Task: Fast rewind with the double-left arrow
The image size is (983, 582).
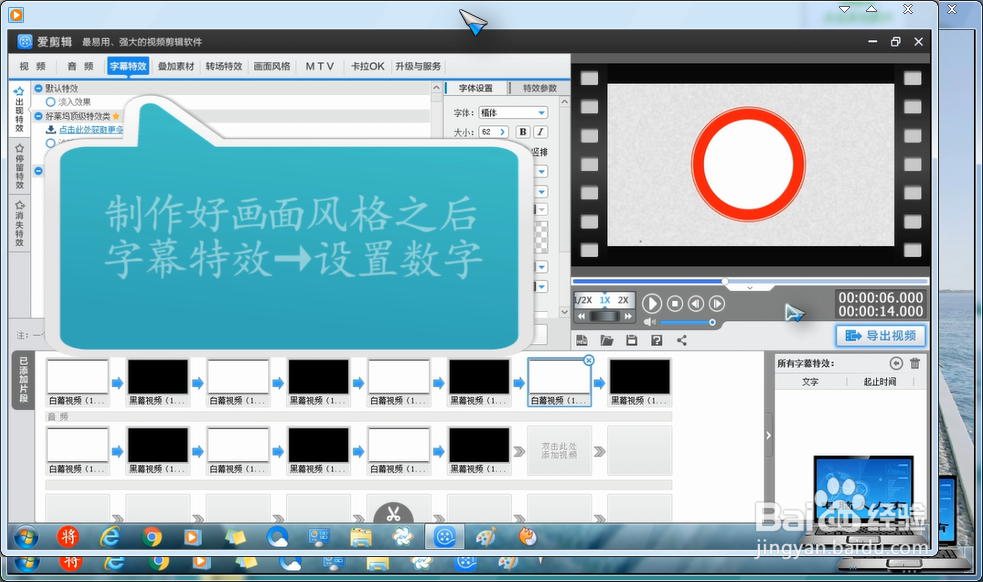Action: click(x=582, y=316)
